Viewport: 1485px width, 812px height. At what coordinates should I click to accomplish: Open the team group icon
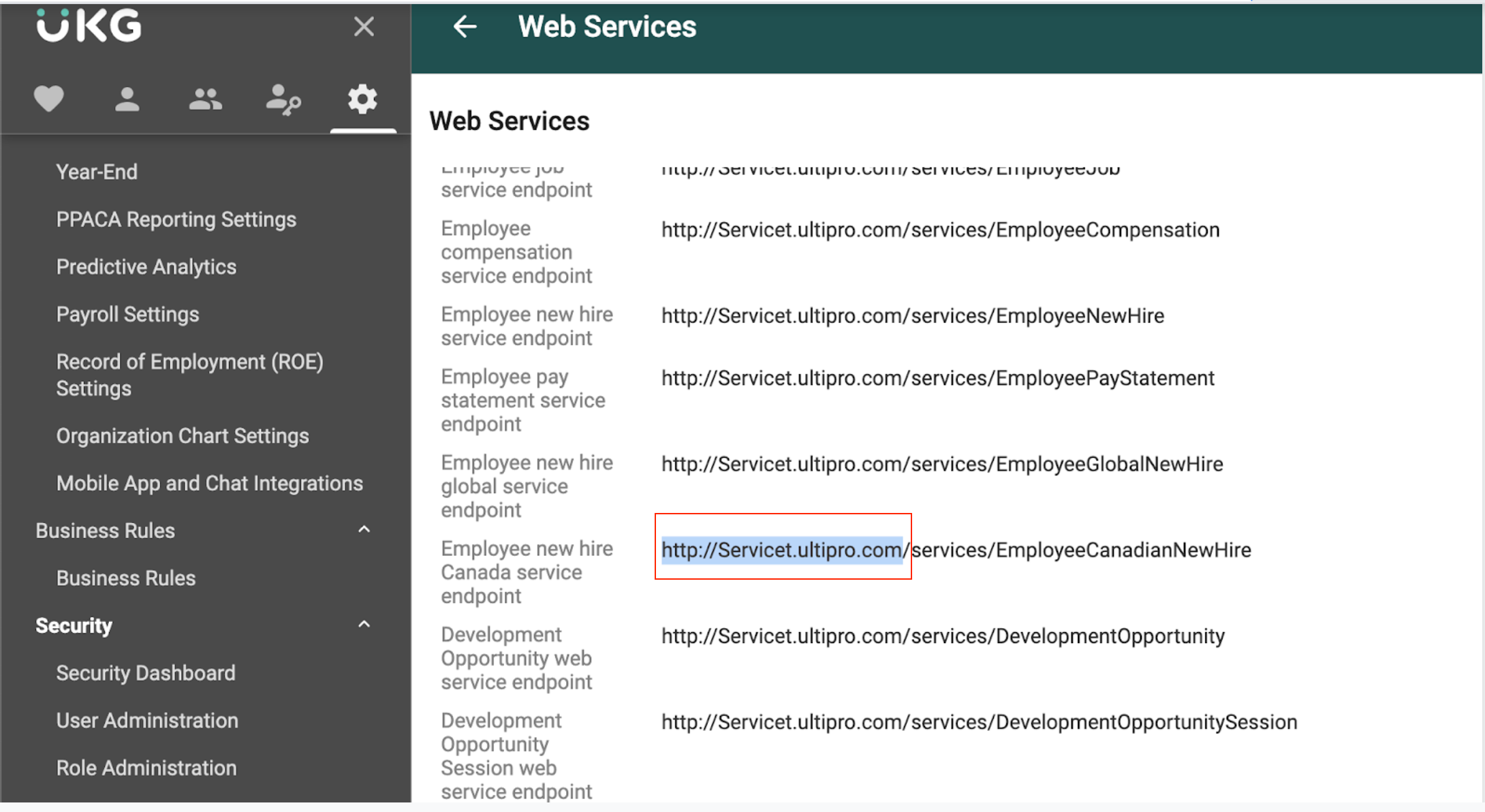(x=205, y=99)
